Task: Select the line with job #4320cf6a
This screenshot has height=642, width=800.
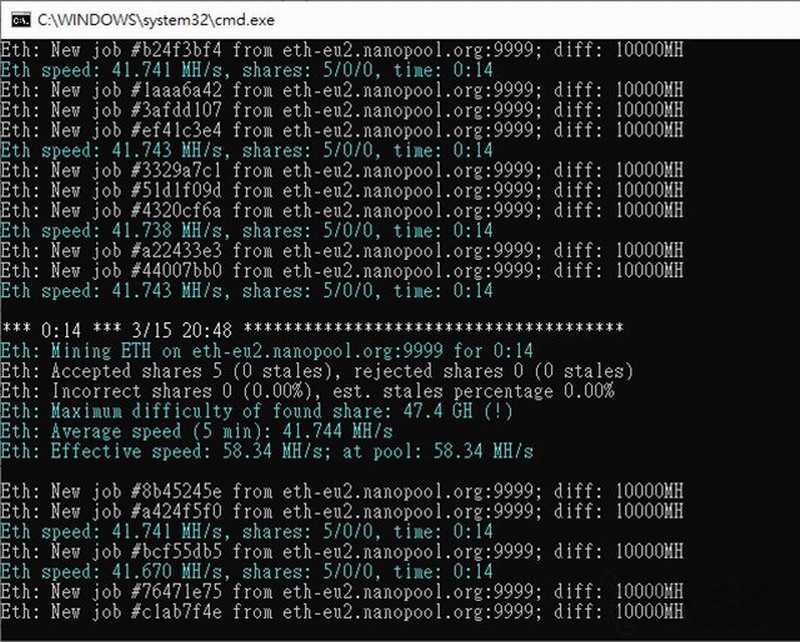Action: pos(342,210)
